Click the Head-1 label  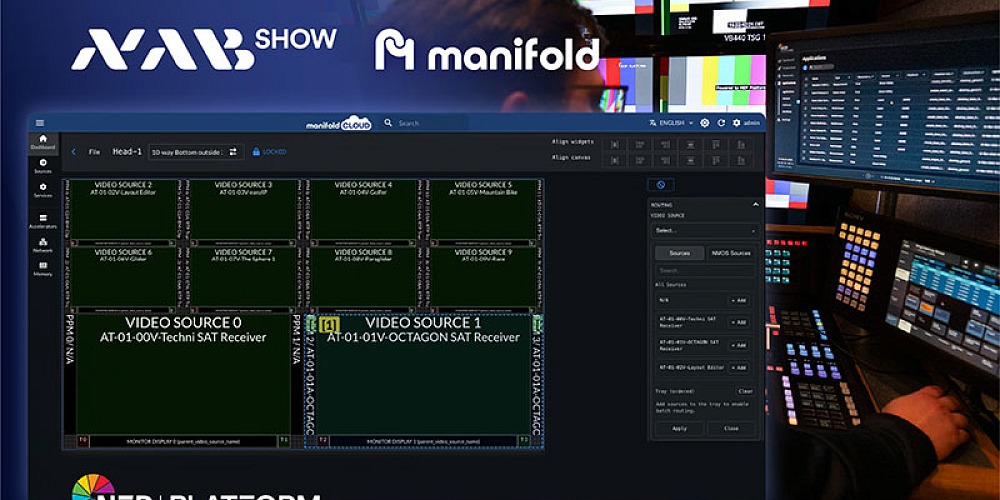[x=127, y=152]
